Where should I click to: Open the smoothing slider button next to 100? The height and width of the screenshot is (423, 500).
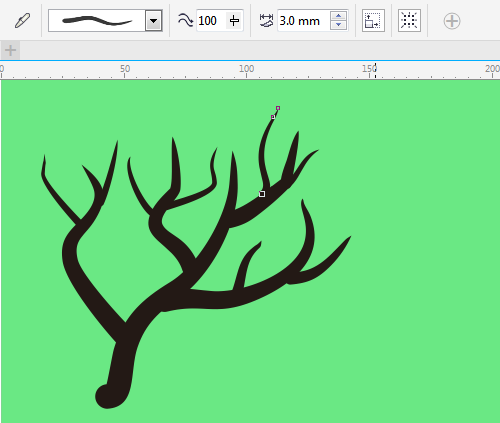click(234, 21)
